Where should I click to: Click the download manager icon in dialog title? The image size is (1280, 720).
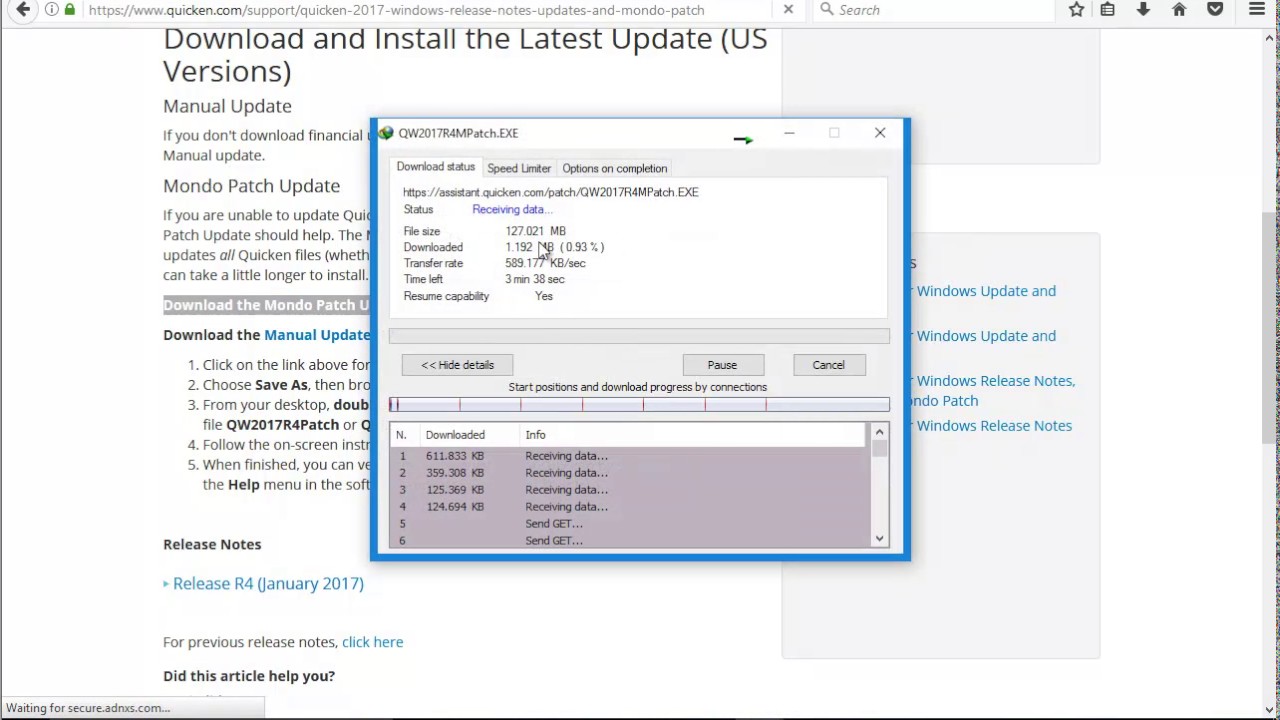click(386, 133)
